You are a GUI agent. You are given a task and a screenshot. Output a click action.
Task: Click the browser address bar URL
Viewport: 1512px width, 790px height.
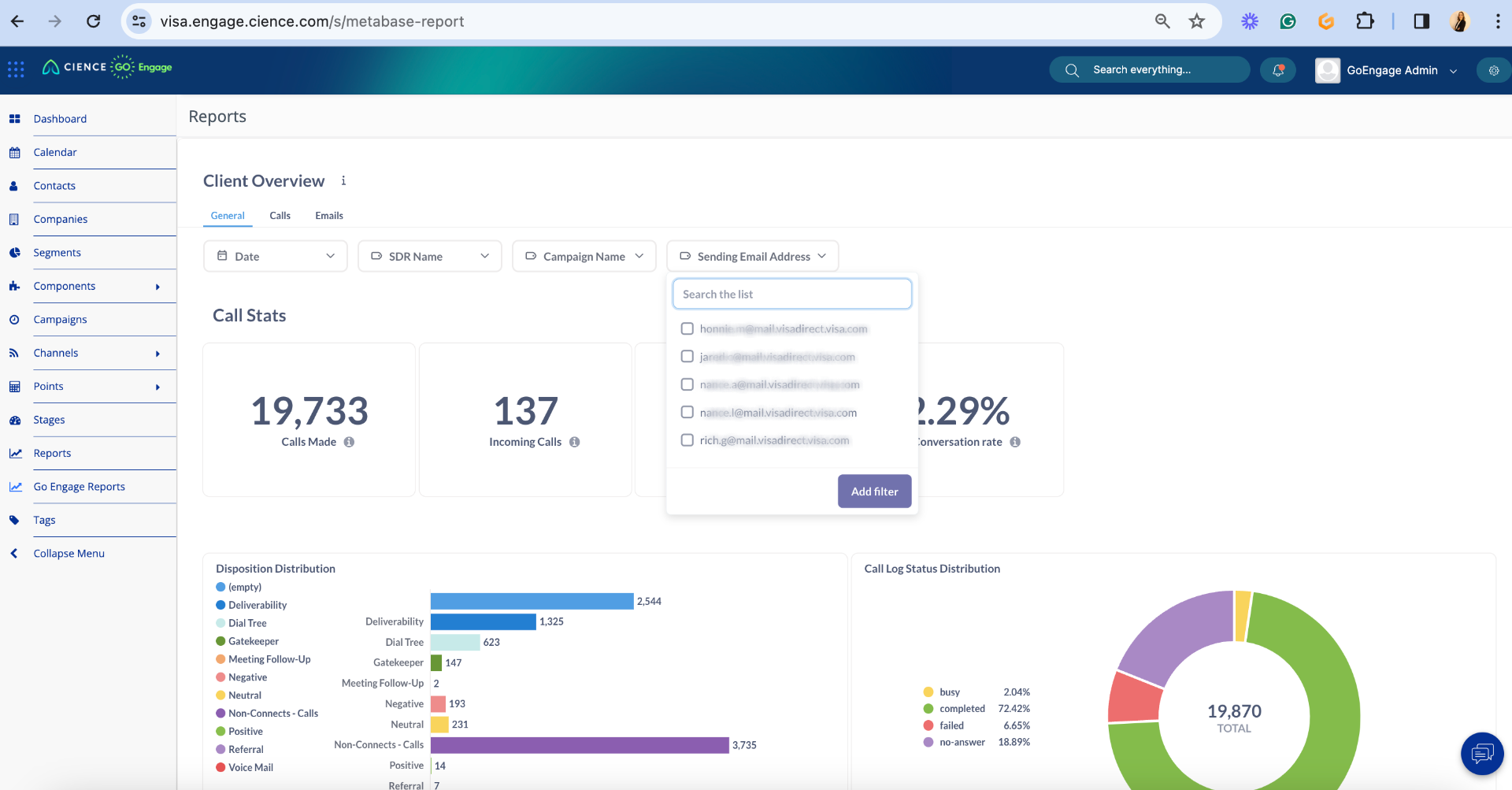coord(312,21)
